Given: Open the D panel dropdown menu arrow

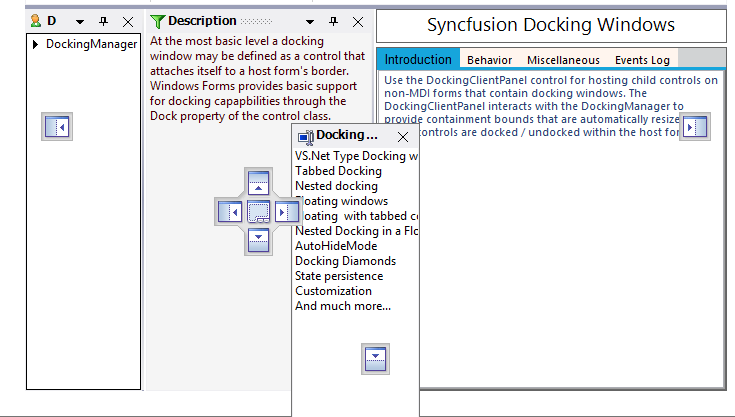Looking at the screenshot, I should (x=79, y=21).
